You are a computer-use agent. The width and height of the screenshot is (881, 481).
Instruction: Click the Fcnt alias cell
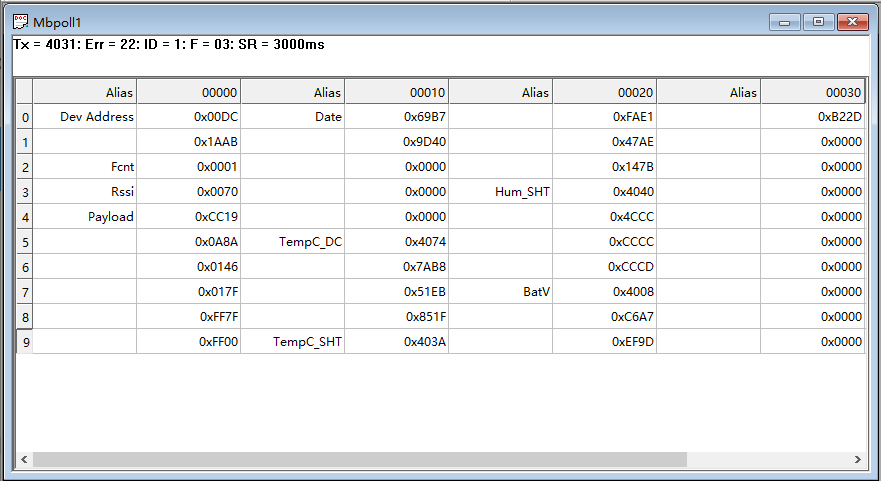click(x=85, y=167)
